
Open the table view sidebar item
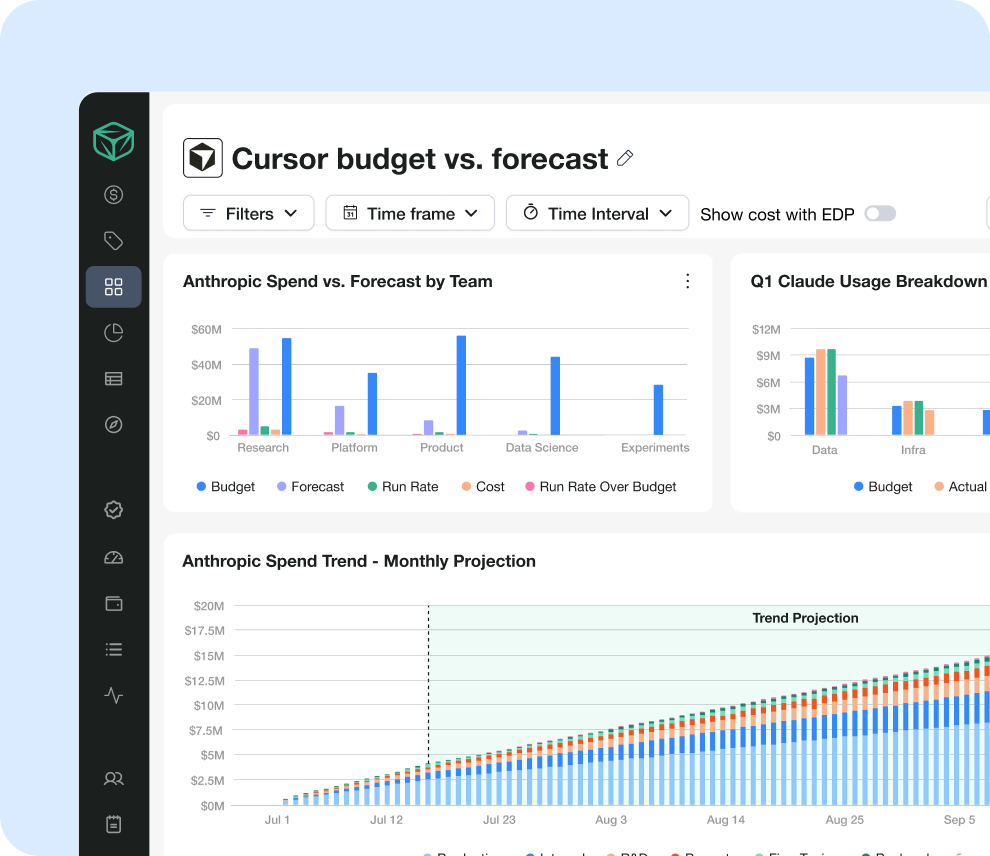[114, 379]
